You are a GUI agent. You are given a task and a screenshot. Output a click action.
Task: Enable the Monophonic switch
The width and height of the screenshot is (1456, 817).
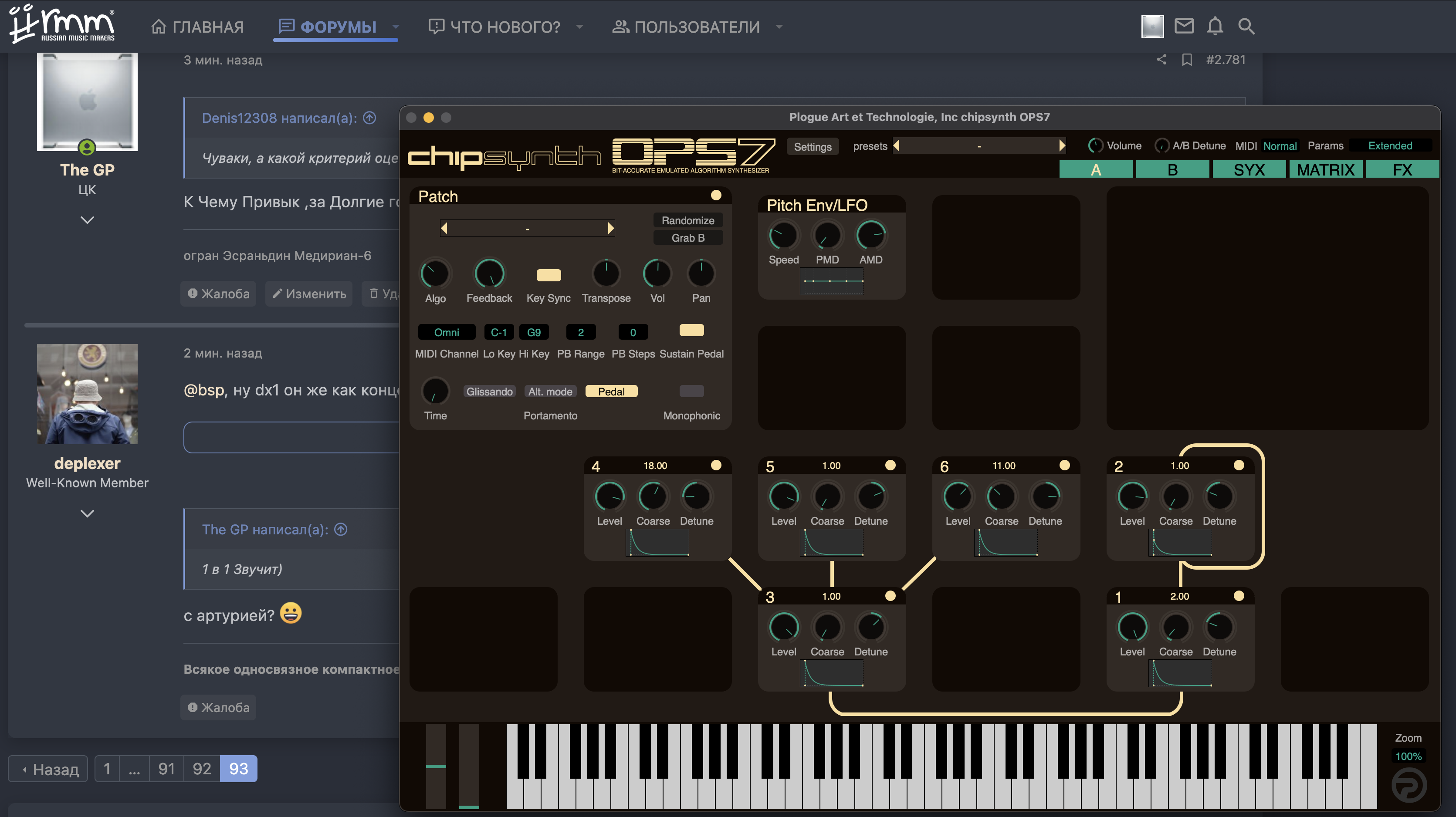[x=691, y=391]
